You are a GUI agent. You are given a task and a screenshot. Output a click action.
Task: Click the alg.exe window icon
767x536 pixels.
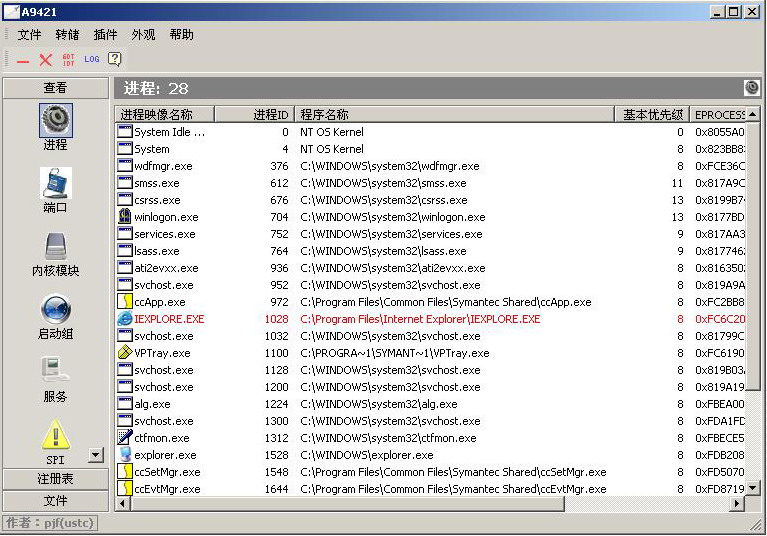125,404
